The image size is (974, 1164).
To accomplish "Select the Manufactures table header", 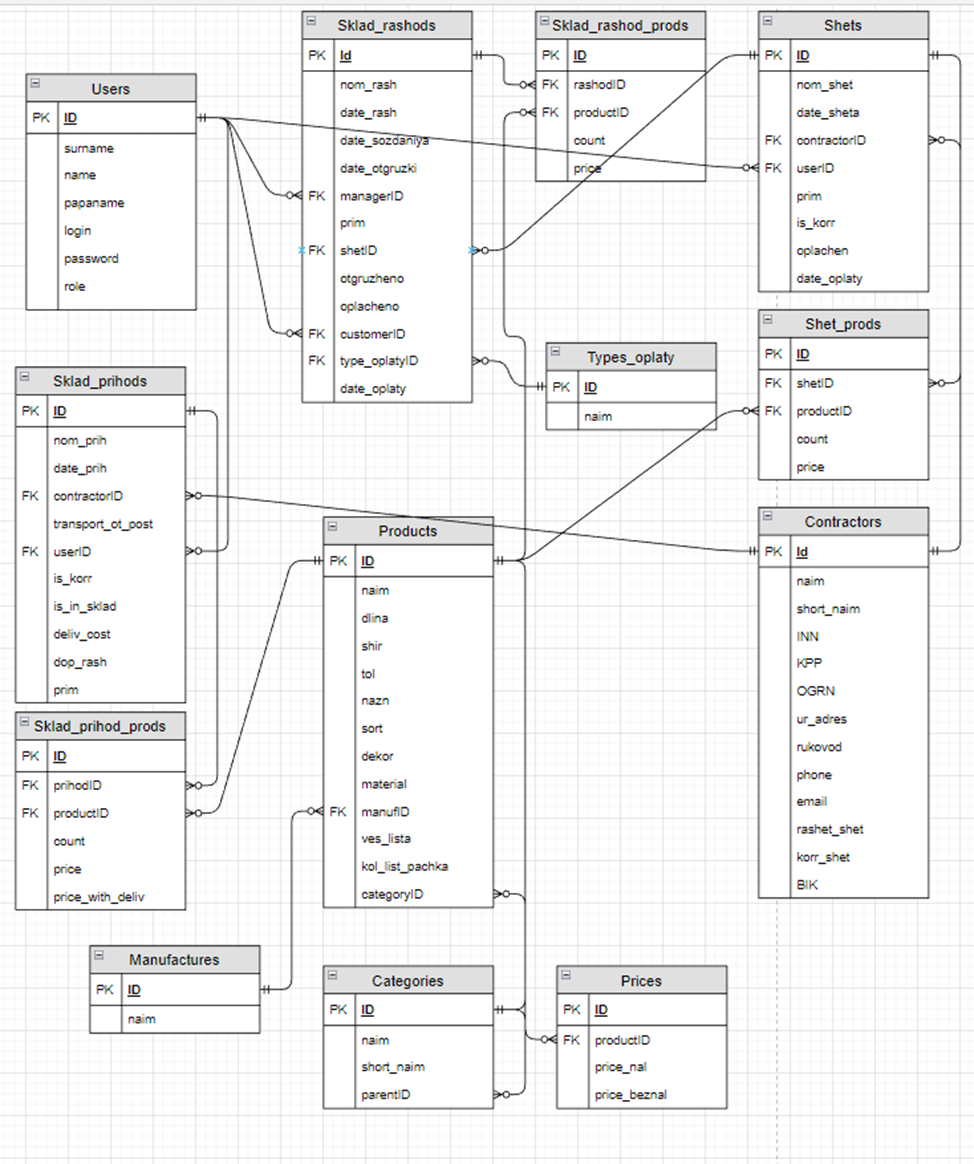I will (x=174, y=959).
